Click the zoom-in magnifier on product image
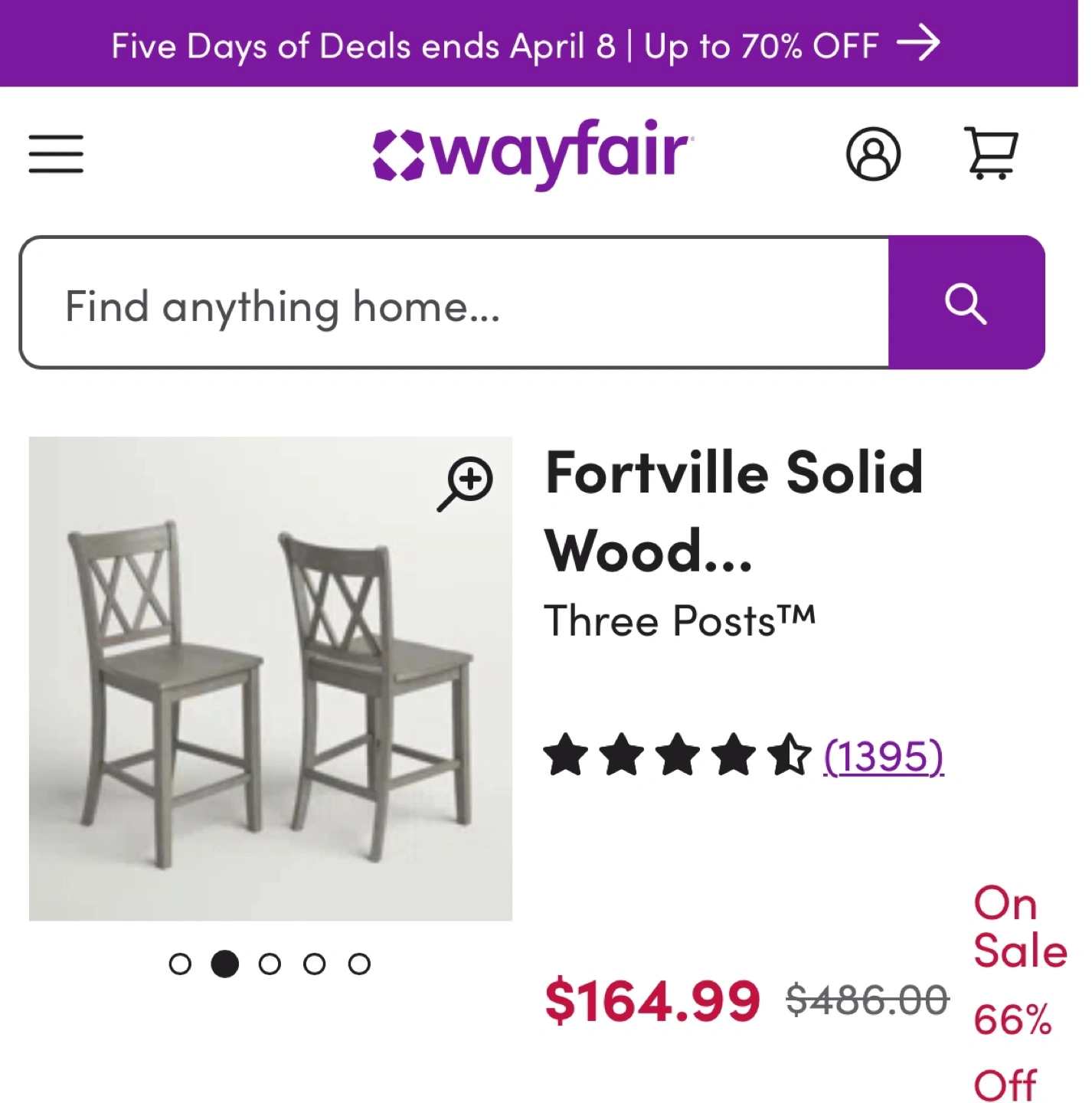The image size is (1092, 1103). coord(466,482)
